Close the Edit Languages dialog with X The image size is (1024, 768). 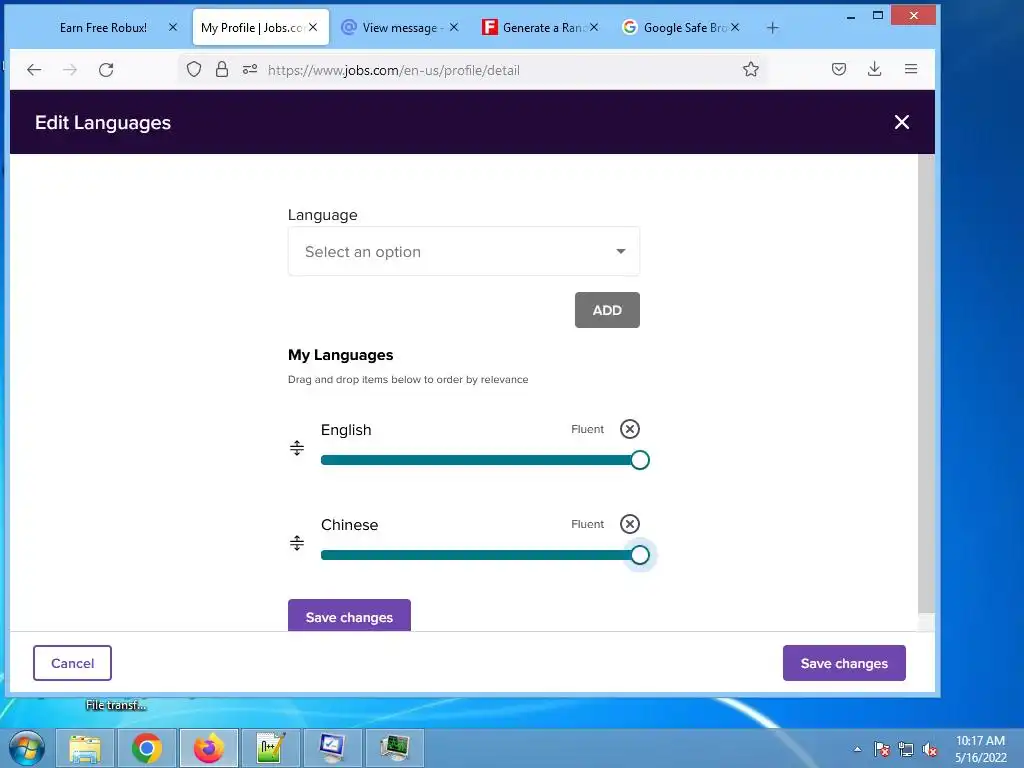coord(902,122)
